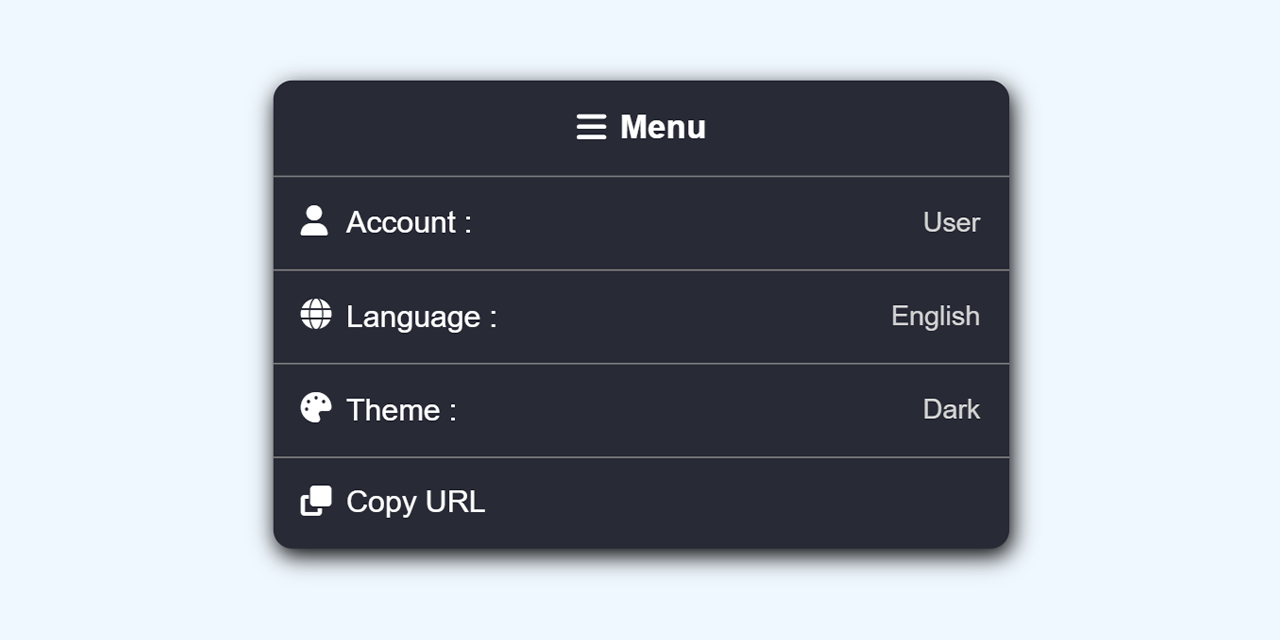Toggle the Dark theme value
Image resolution: width=1280 pixels, height=640 pixels.
tap(951, 409)
